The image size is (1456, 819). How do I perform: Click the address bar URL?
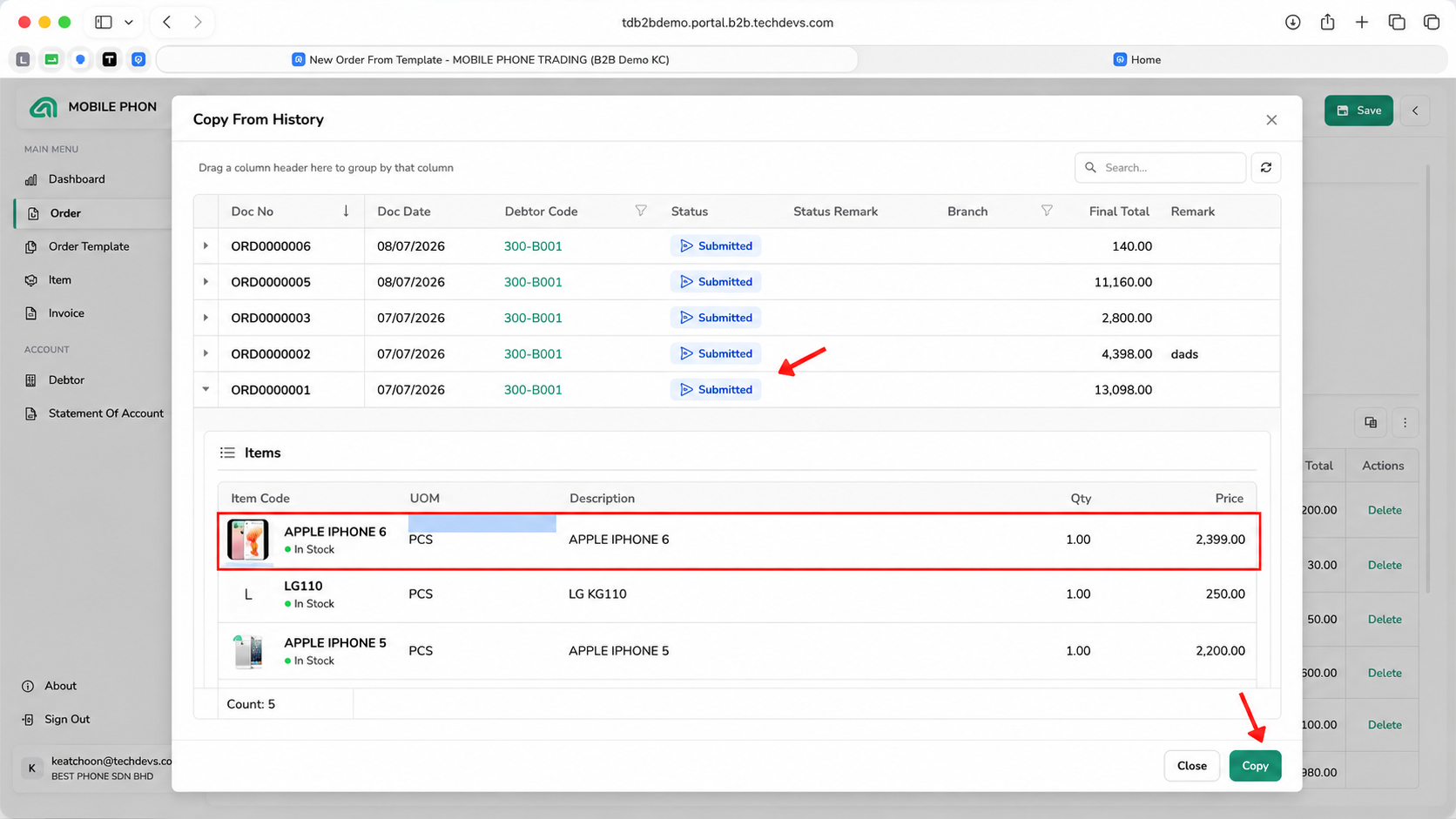coord(727,23)
